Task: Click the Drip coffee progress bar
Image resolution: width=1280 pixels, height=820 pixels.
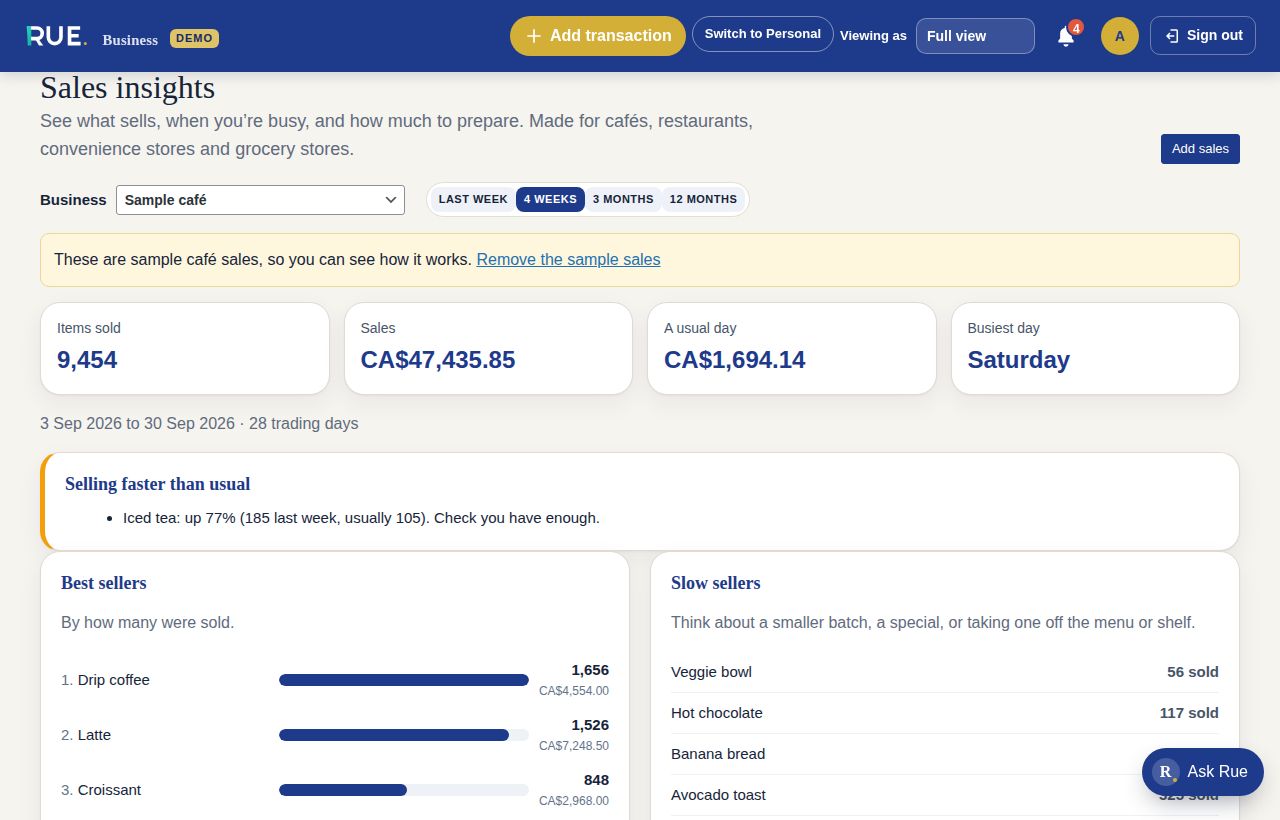Action: (x=404, y=680)
